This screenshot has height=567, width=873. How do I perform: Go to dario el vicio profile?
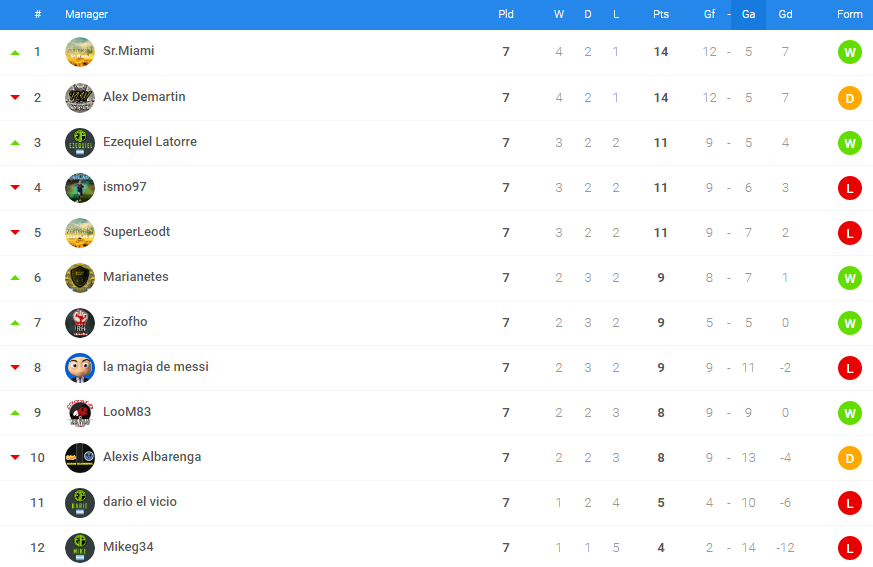click(x=140, y=502)
